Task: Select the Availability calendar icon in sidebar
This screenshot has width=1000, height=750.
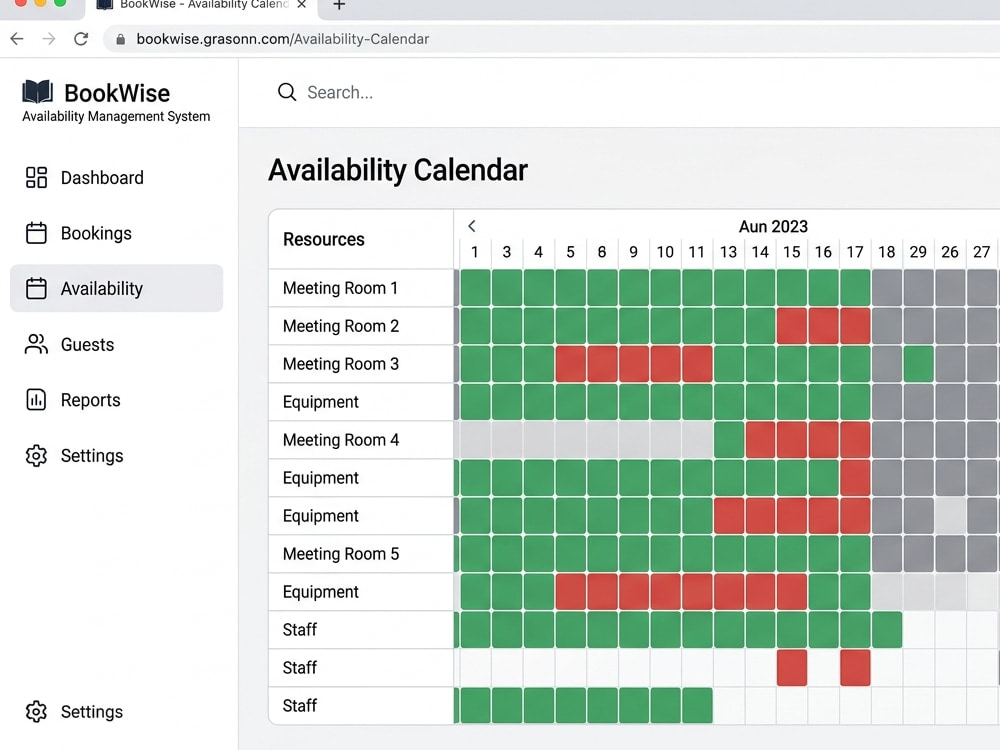Action: click(x=36, y=288)
